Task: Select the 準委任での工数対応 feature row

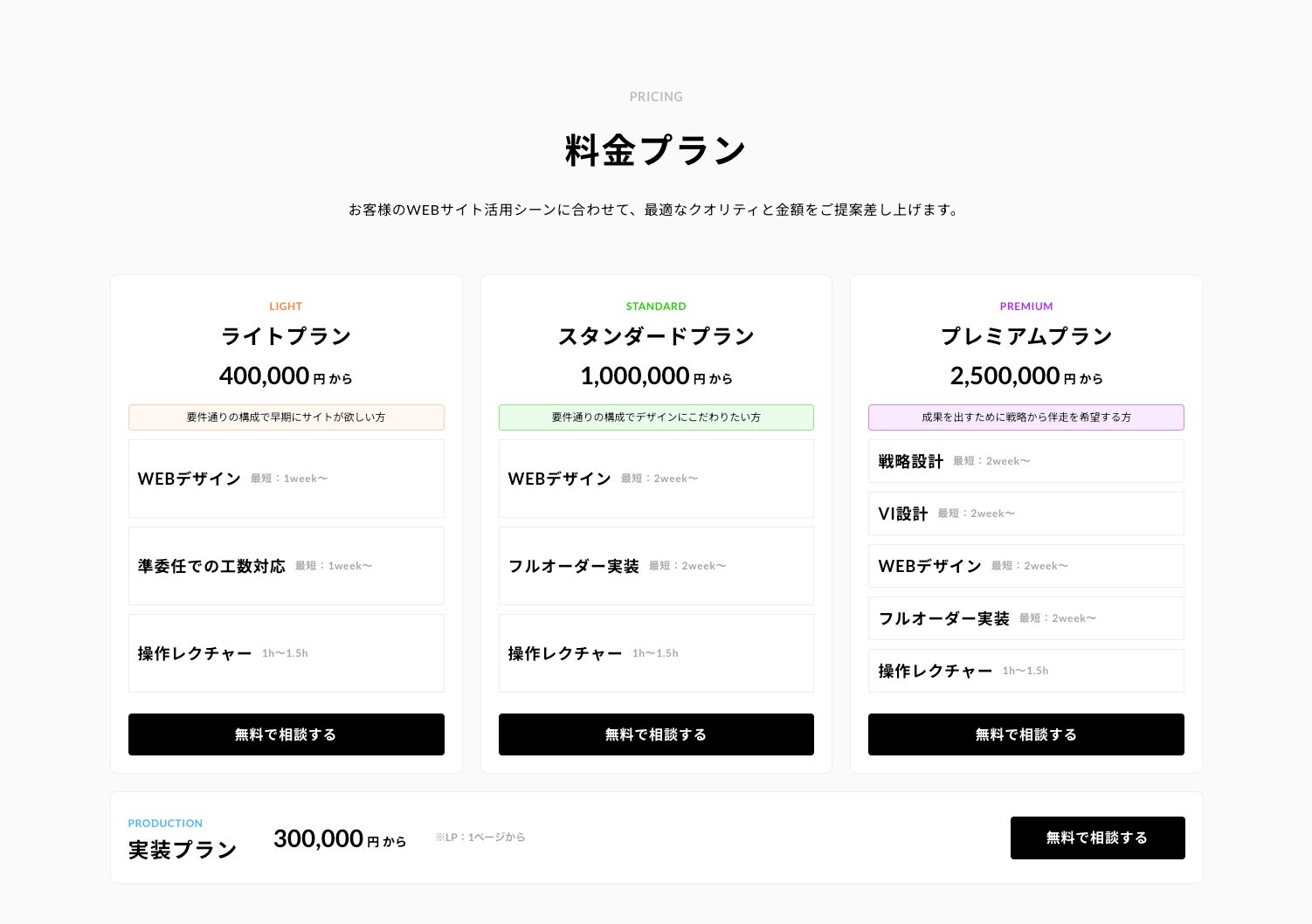Action: pyautogui.click(x=286, y=566)
